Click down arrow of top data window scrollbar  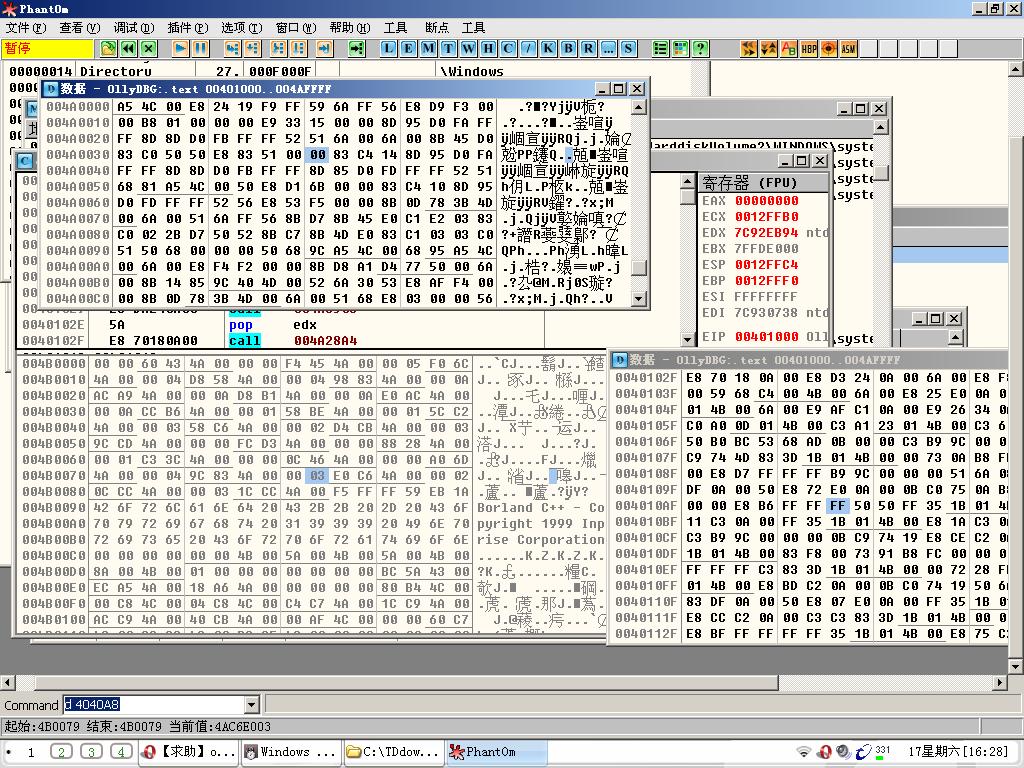[639, 298]
